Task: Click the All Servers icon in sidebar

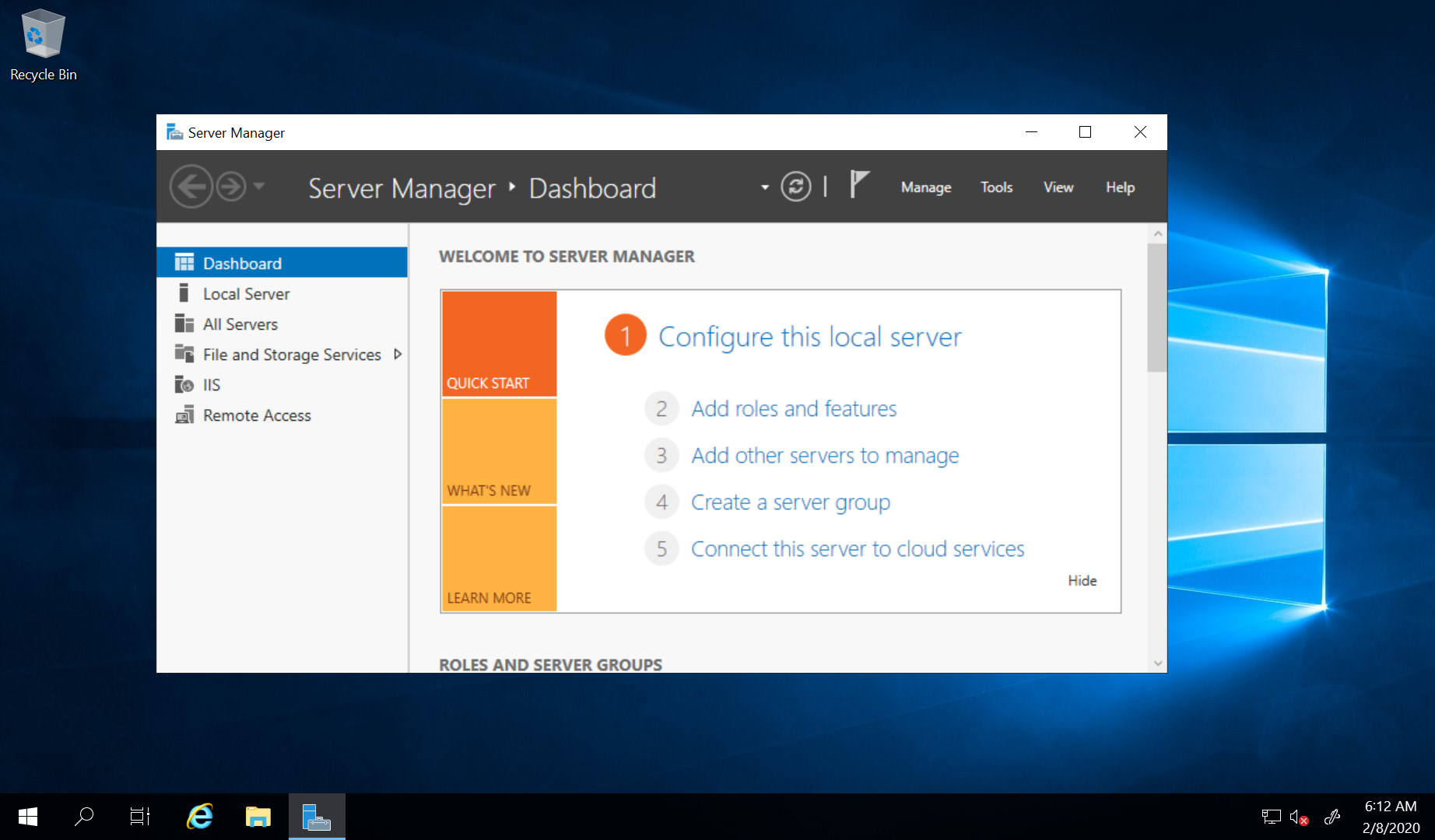Action: click(x=184, y=323)
